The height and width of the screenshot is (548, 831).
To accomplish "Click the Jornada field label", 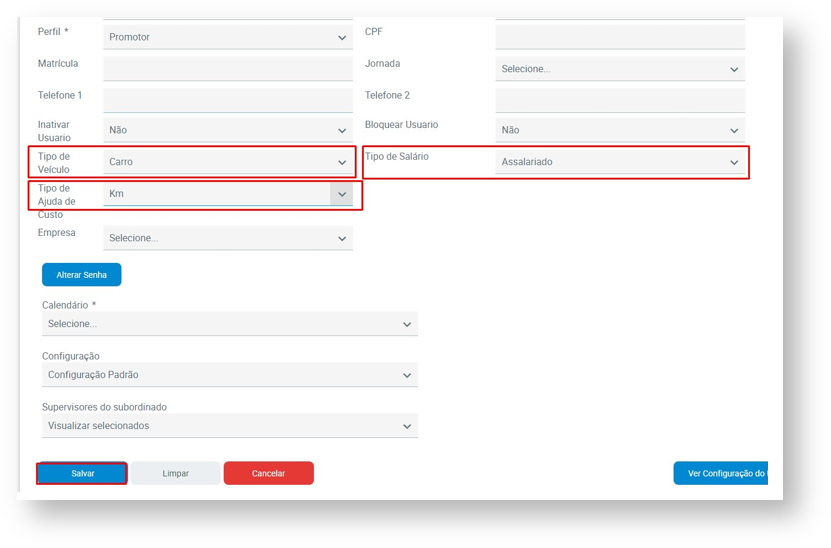I will (383, 64).
